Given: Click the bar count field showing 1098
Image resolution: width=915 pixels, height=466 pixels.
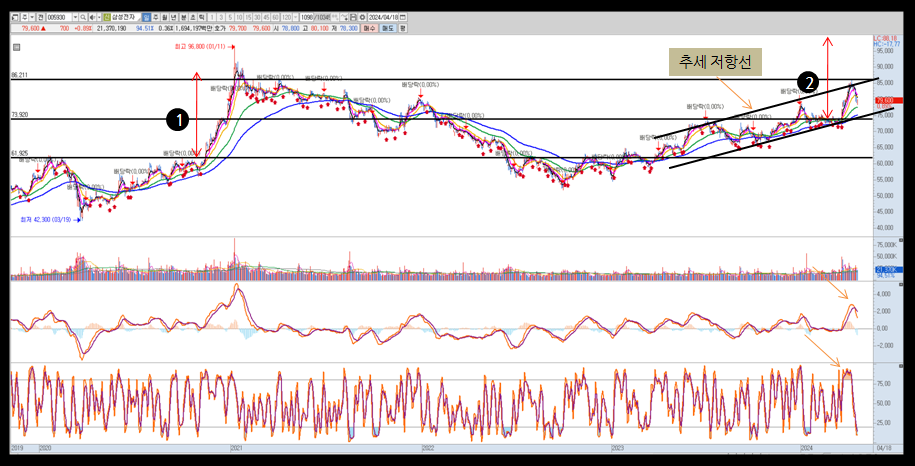Looking at the screenshot, I should (307, 17).
